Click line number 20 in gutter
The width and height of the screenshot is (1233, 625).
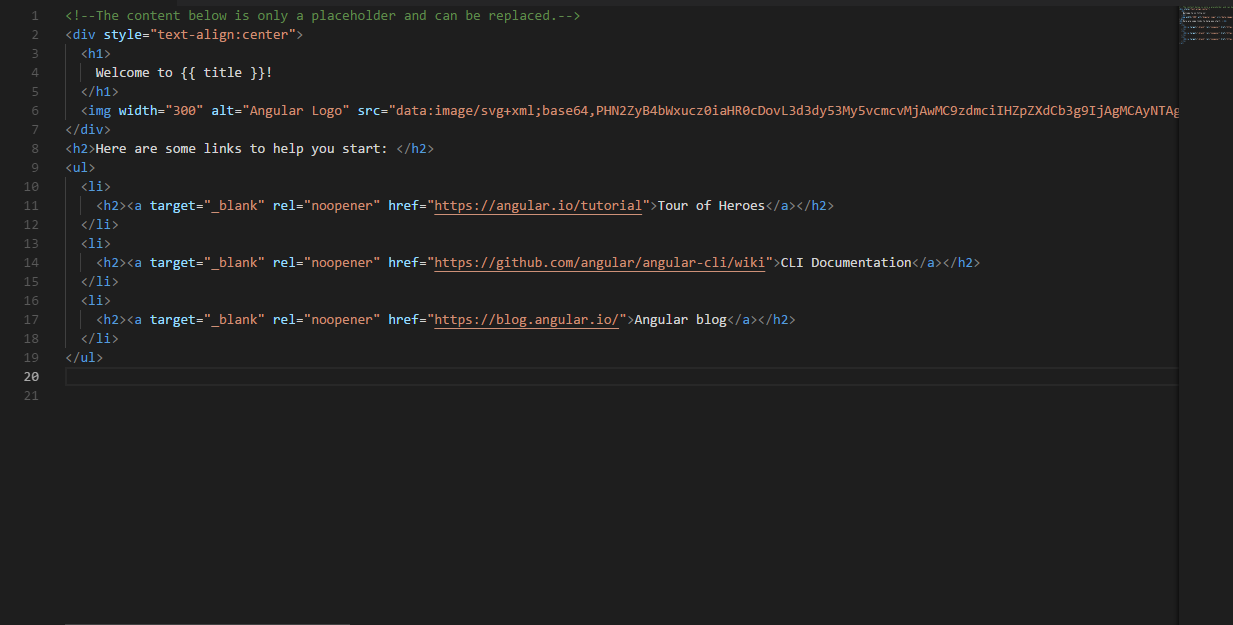click(x=31, y=377)
